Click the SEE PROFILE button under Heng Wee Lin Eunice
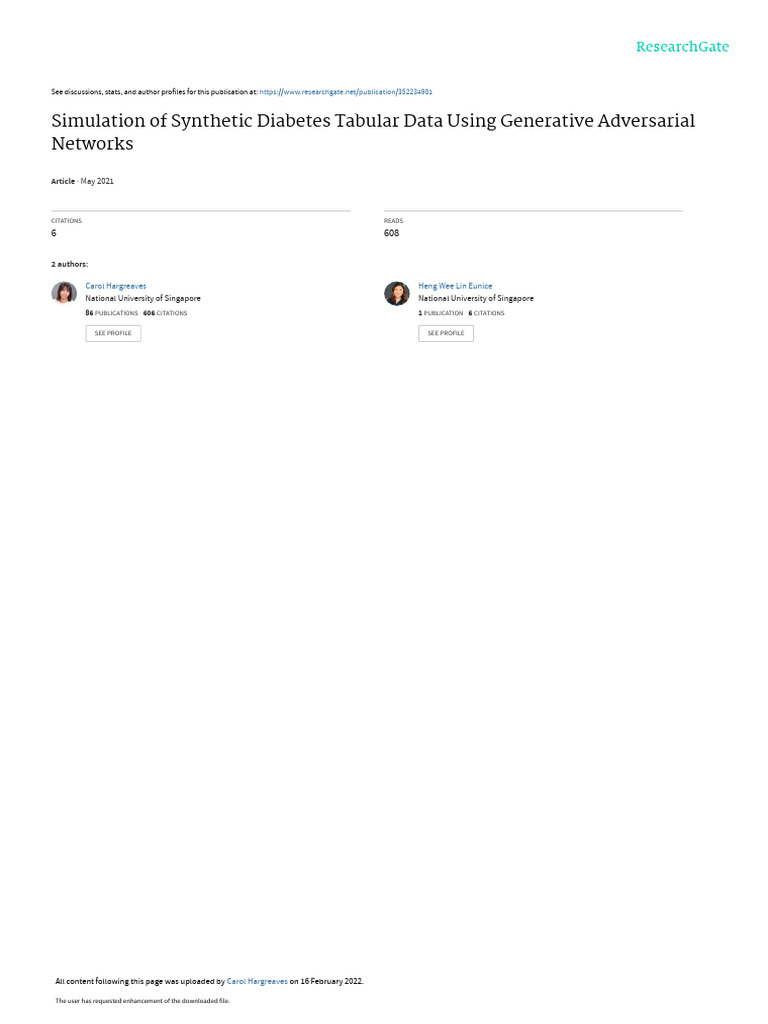 (446, 333)
